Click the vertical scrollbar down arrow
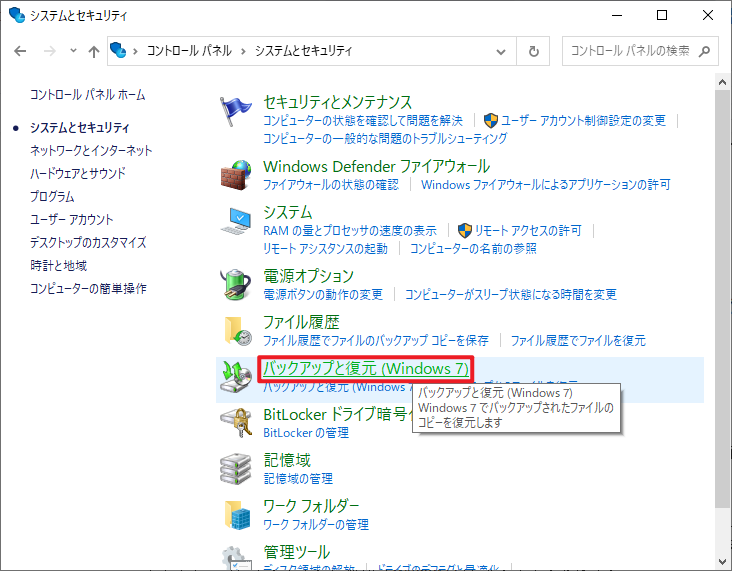This screenshot has width=732, height=571. [722, 562]
